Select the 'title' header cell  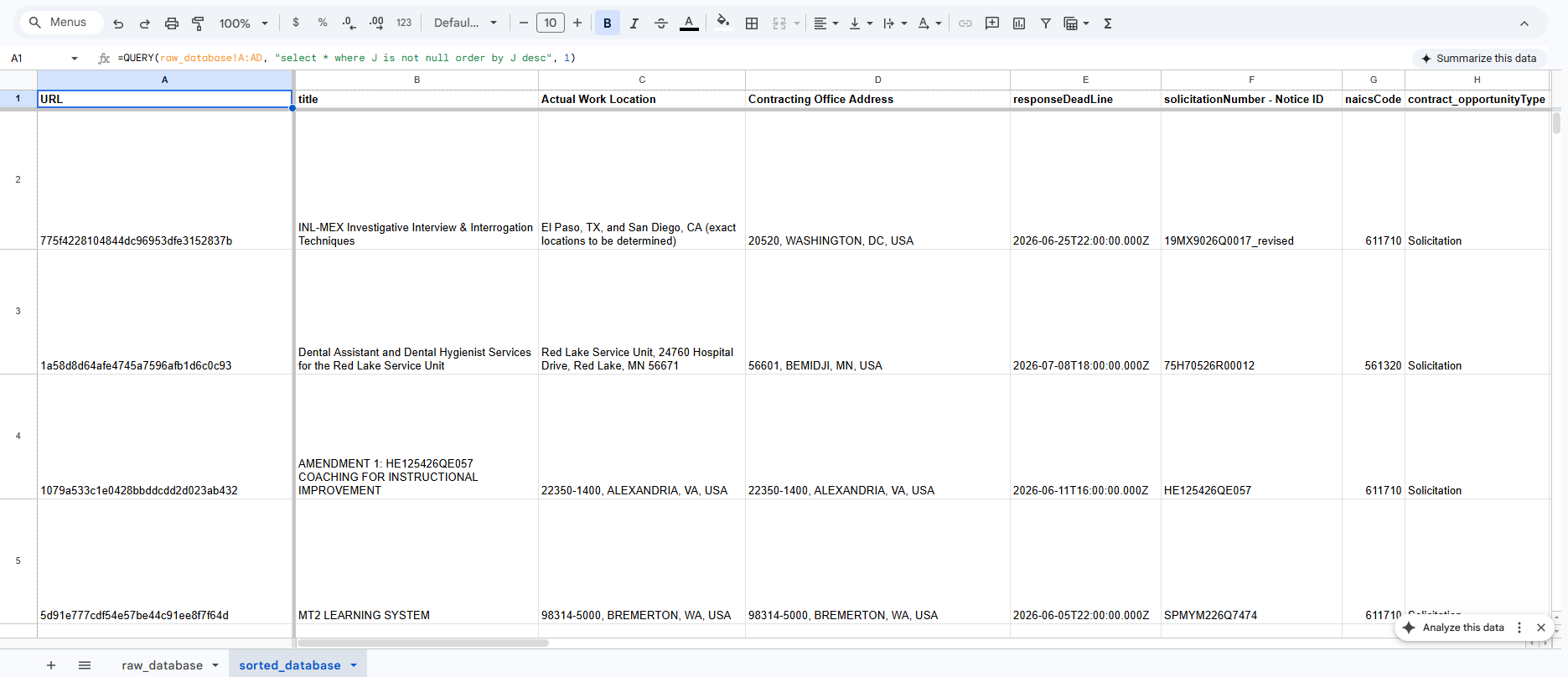[417, 99]
